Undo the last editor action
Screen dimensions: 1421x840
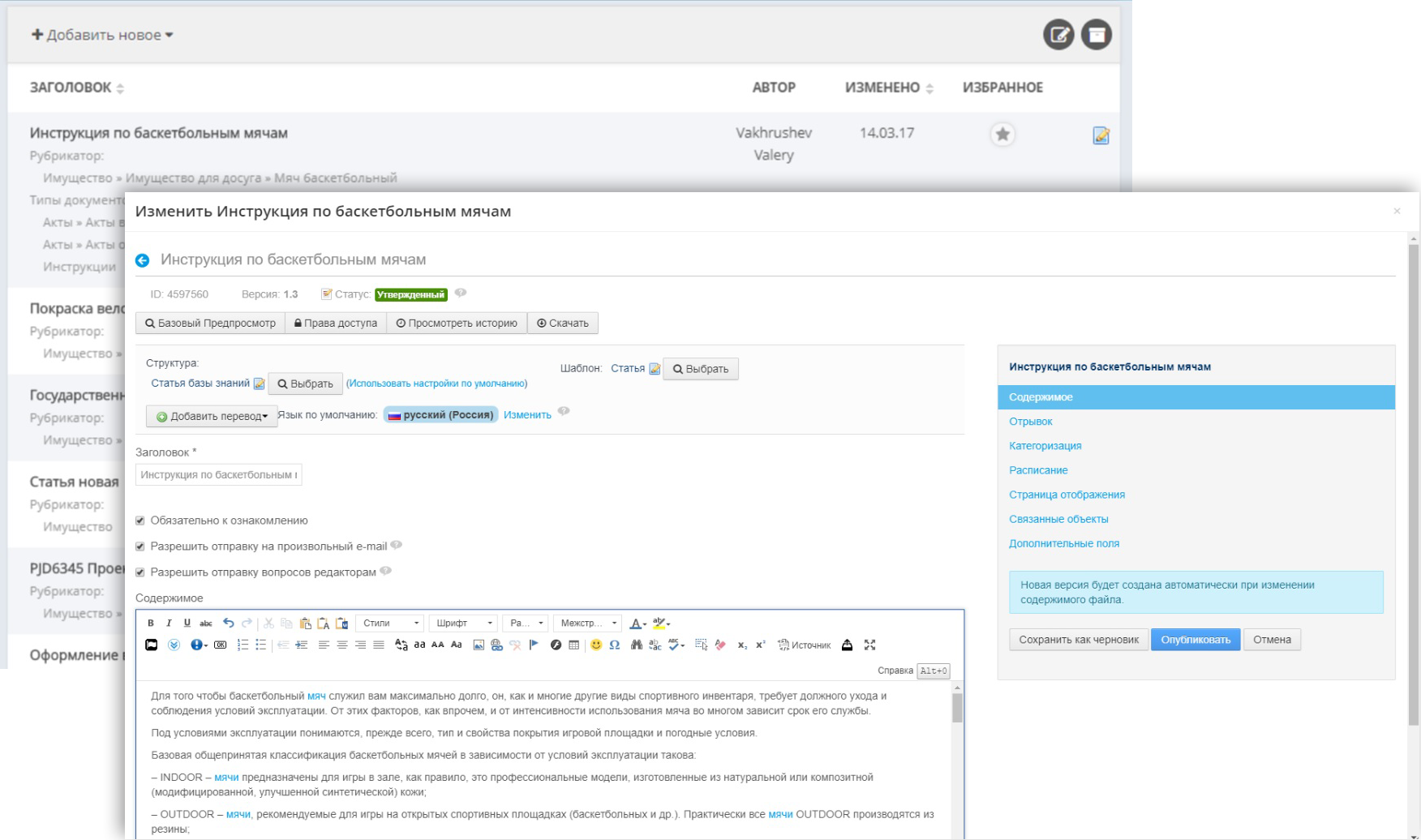click(x=229, y=624)
